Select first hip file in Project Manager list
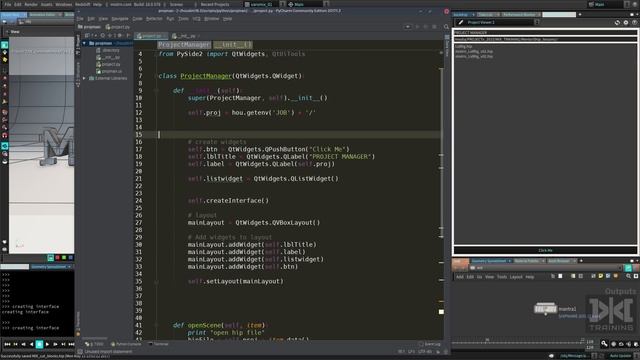 [x=464, y=47]
